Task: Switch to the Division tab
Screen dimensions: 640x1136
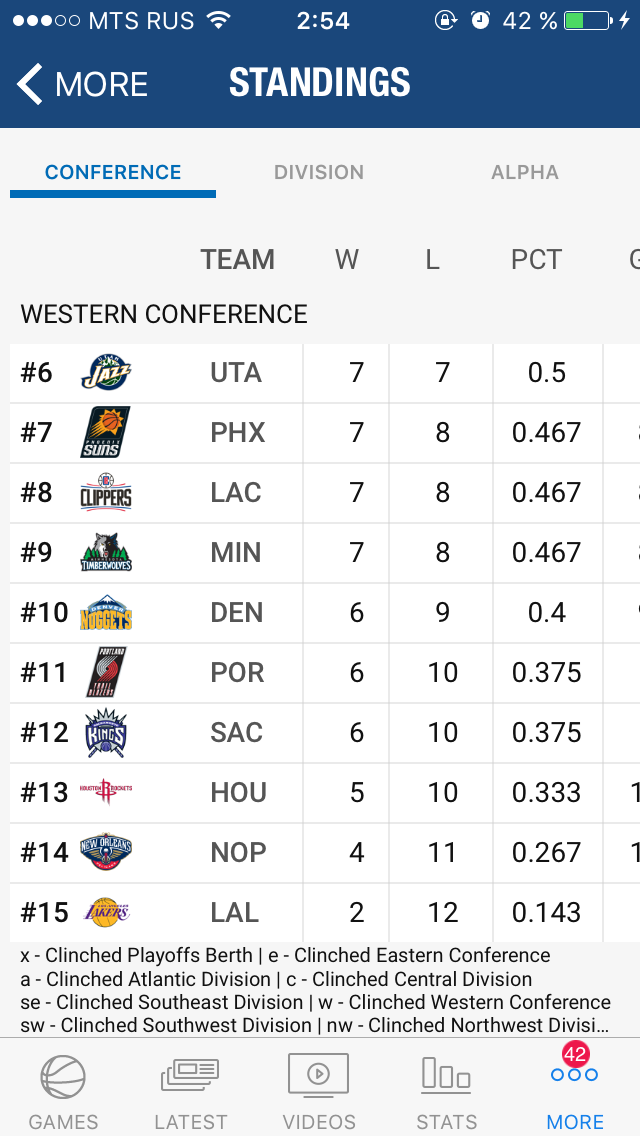Action: click(319, 172)
